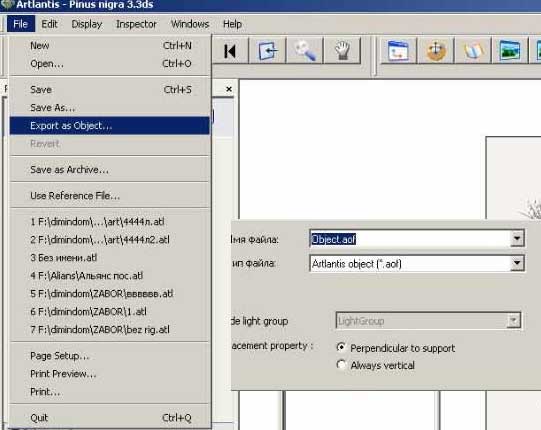Expand the LightGroup dropdown

(514, 321)
